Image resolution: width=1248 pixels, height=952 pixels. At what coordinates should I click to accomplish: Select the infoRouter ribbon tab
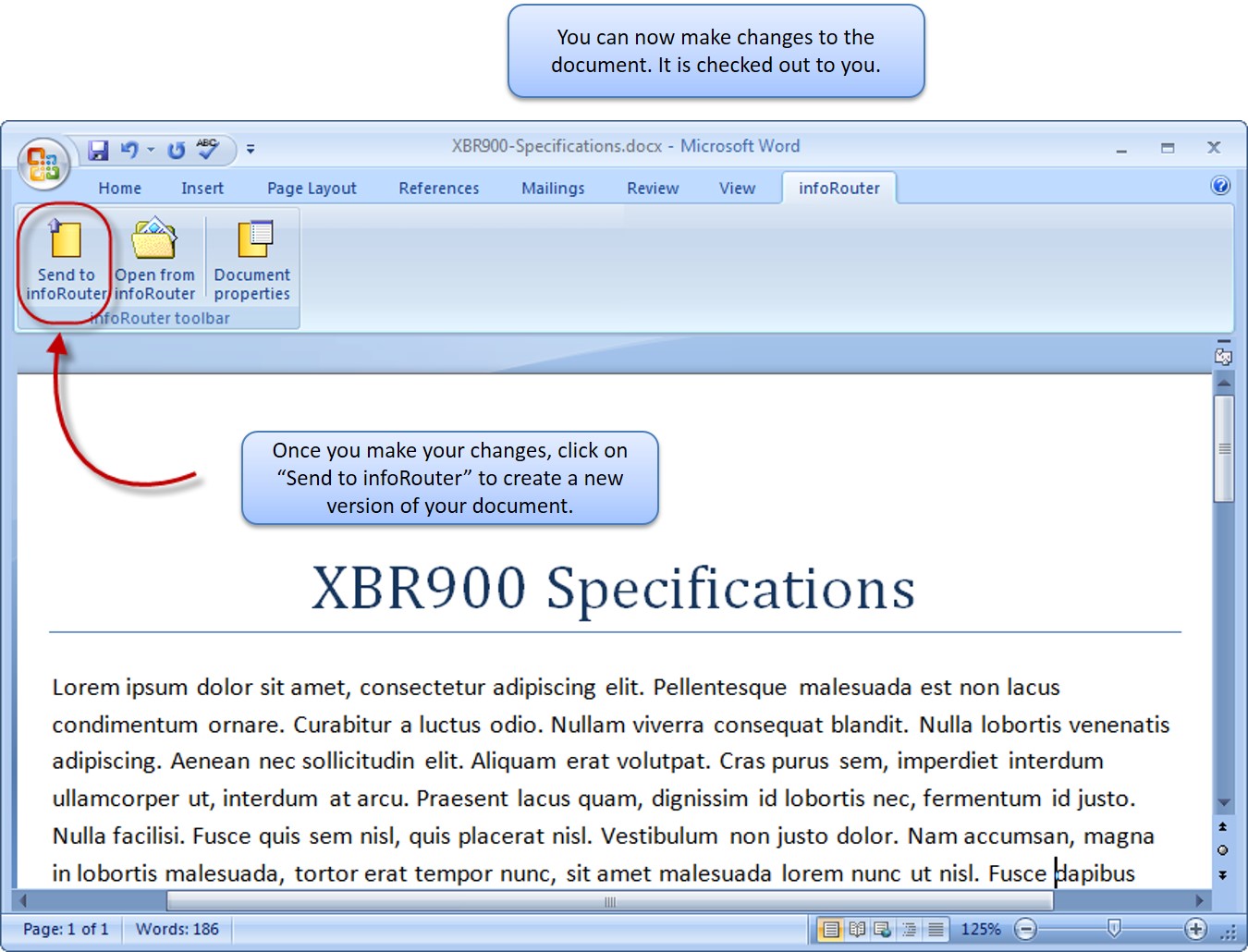coord(839,189)
